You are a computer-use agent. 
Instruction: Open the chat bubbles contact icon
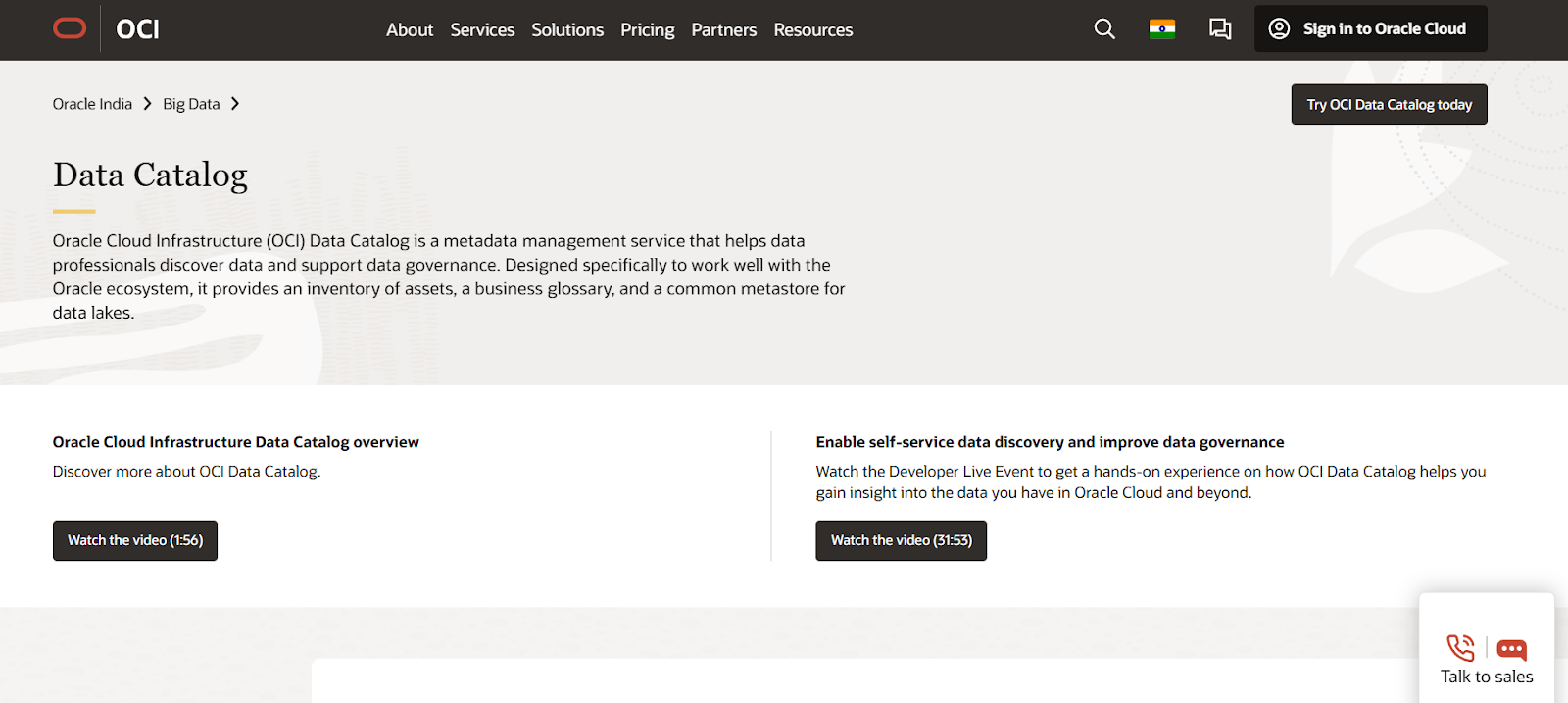(1220, 29)
